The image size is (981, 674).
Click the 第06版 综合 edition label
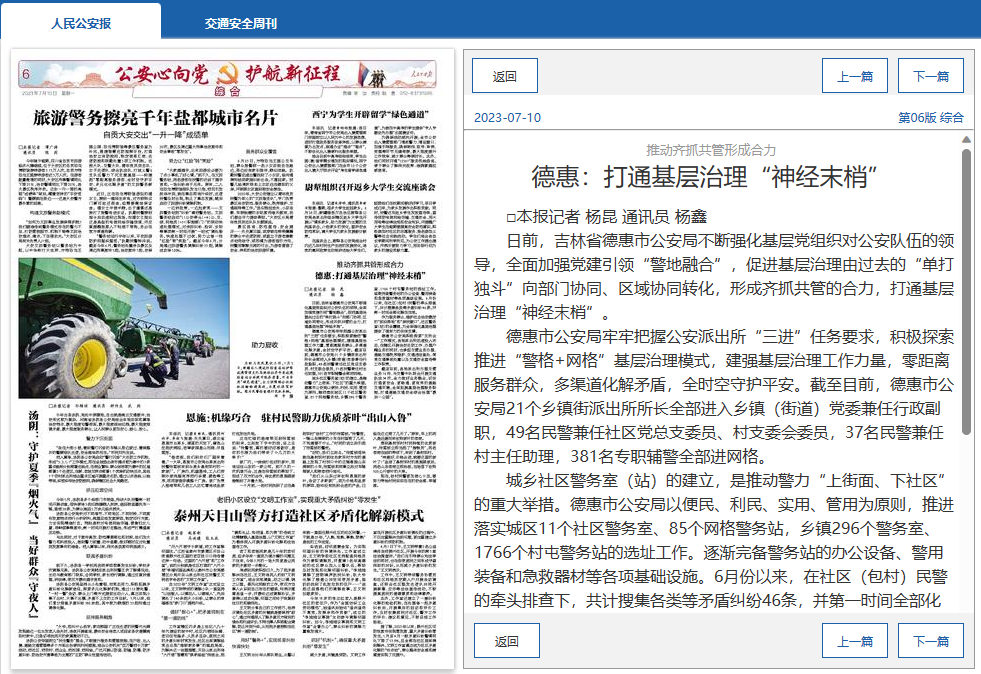[x=930, y=117]
